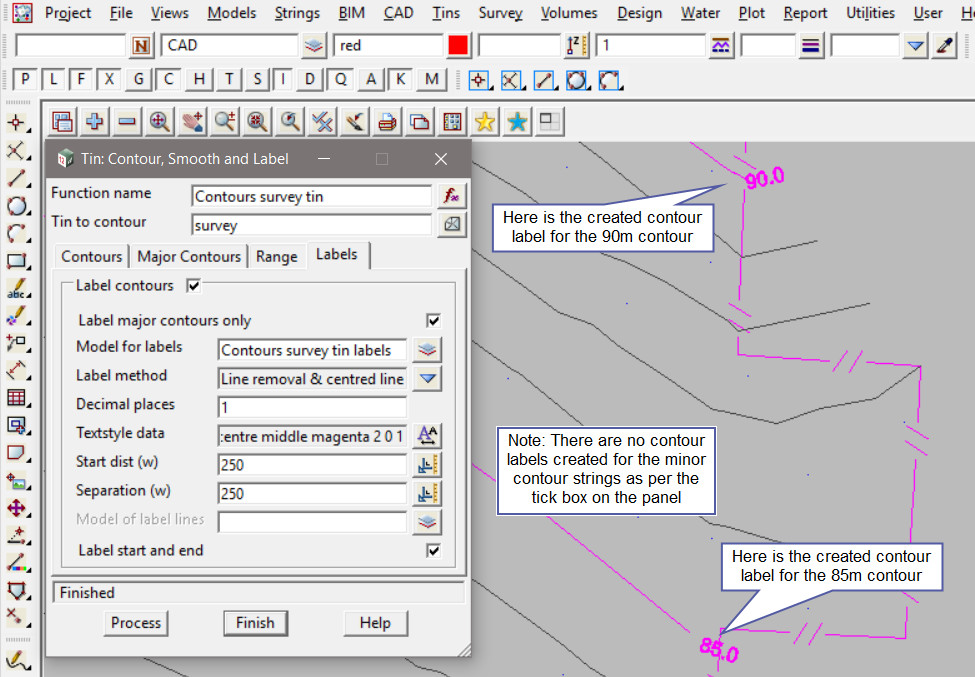
Task: Toggle the G snap letter button
Action: 138,79
